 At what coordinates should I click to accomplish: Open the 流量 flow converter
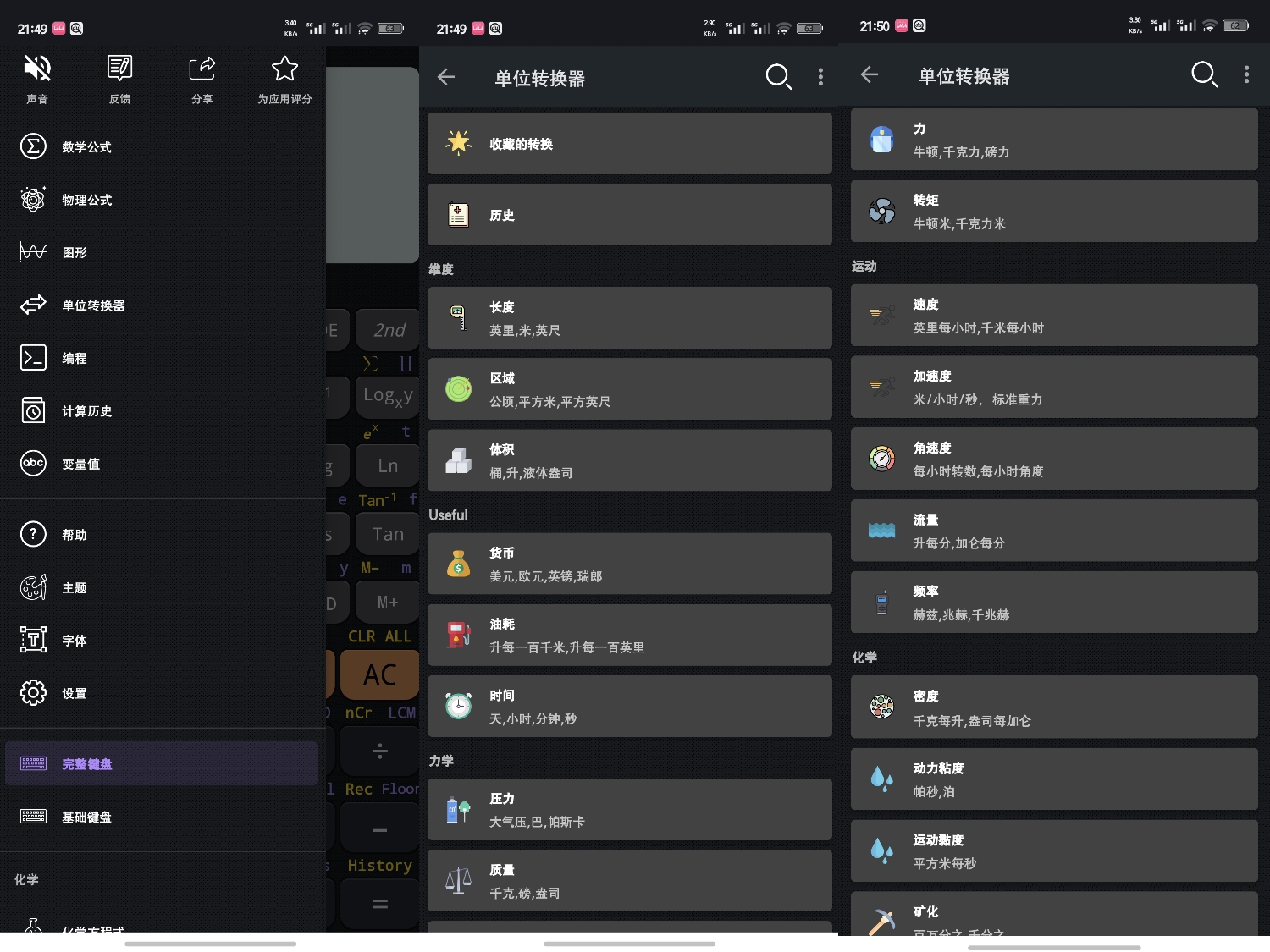1054,531
